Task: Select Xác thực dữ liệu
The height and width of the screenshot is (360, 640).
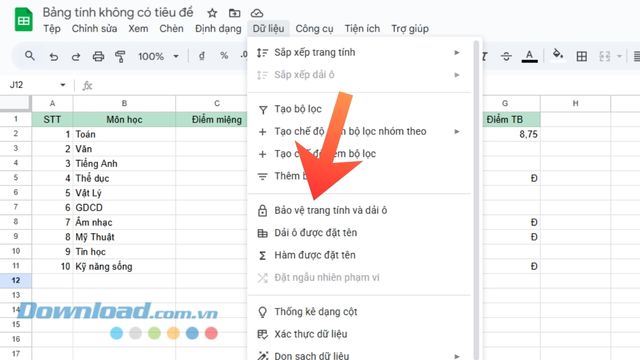Action: [359, 334]
